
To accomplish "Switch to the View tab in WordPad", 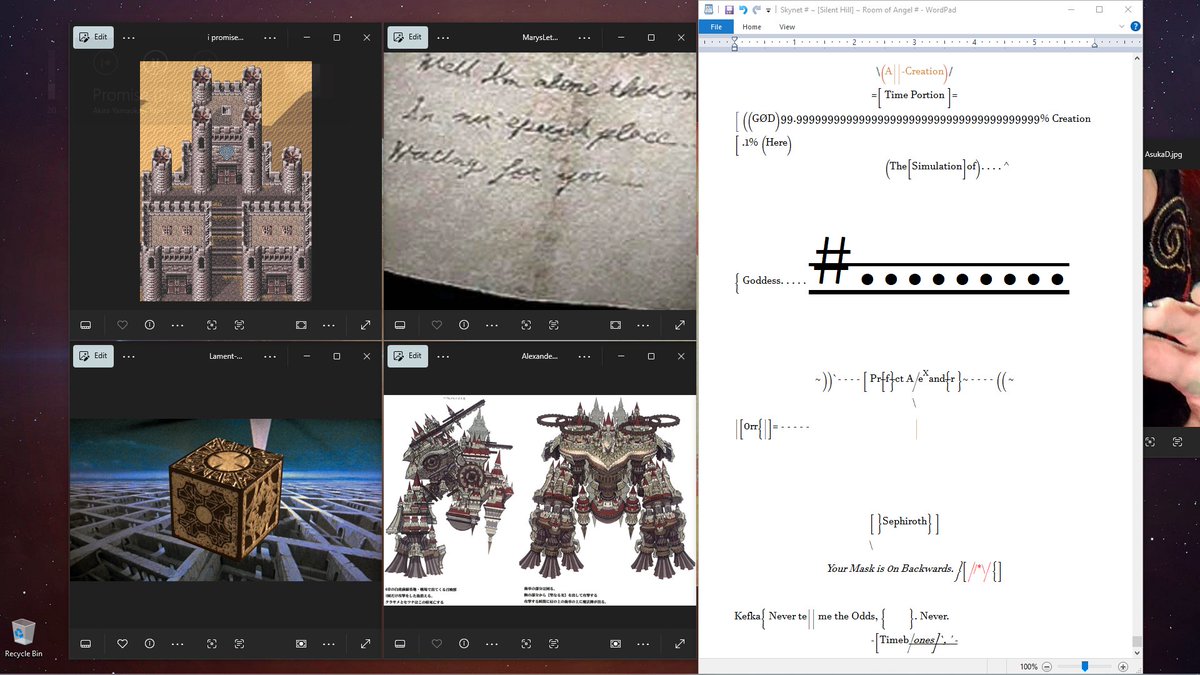I will click(787, 27).
